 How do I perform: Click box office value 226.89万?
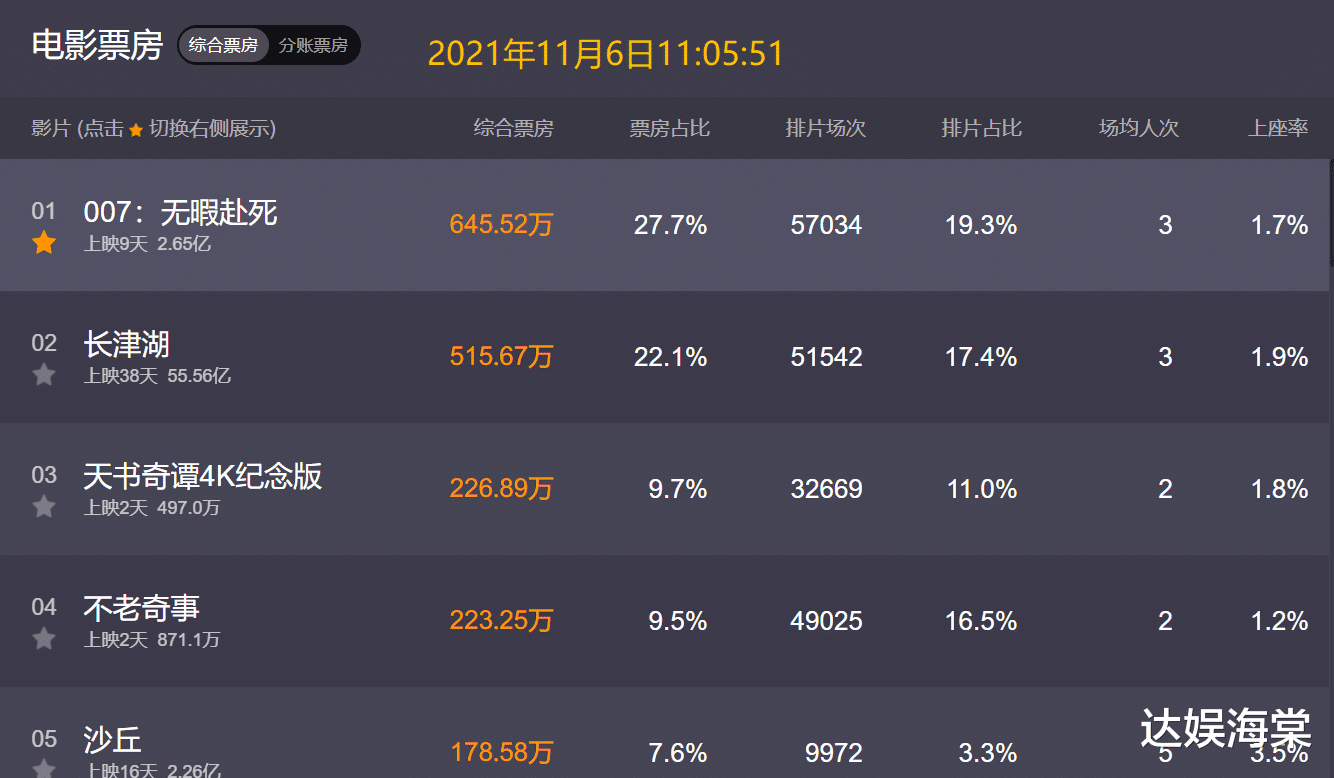pyautogui.click(x=501, y=489)
